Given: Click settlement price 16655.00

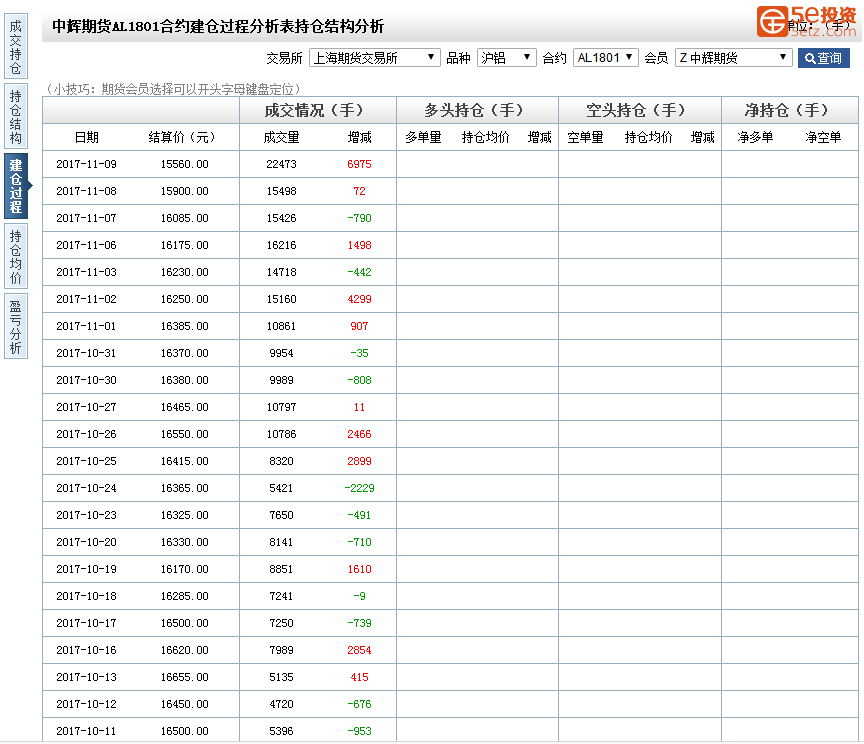Looking at the screenshot, I should [x=185, y=677].
